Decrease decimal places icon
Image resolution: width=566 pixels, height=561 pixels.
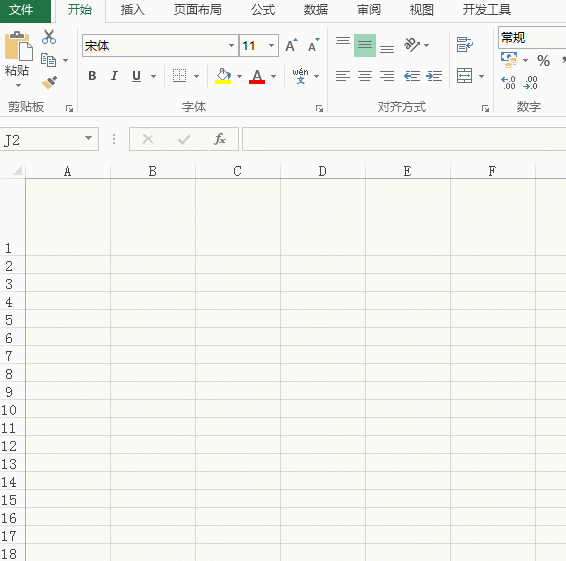531,82
